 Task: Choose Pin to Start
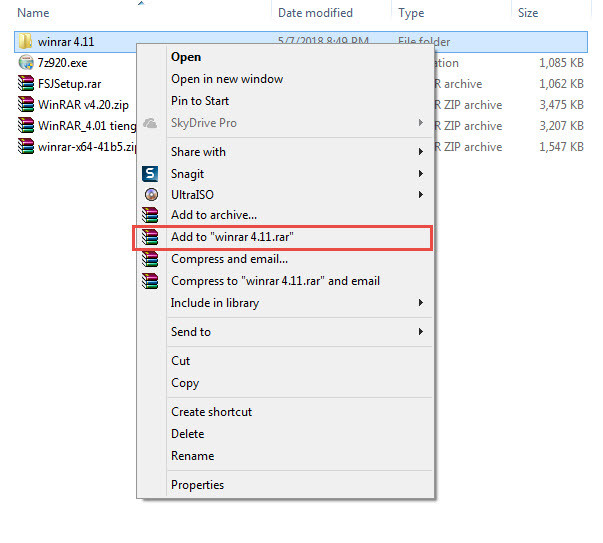tap(200, 101)
